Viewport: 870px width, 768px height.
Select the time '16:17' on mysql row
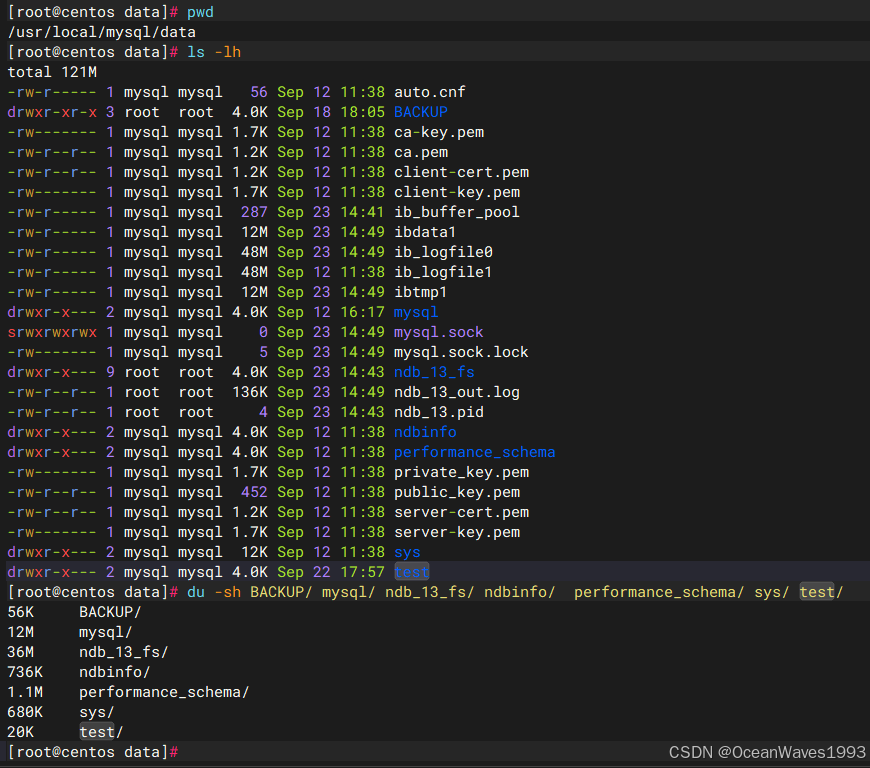click(362, 312)
